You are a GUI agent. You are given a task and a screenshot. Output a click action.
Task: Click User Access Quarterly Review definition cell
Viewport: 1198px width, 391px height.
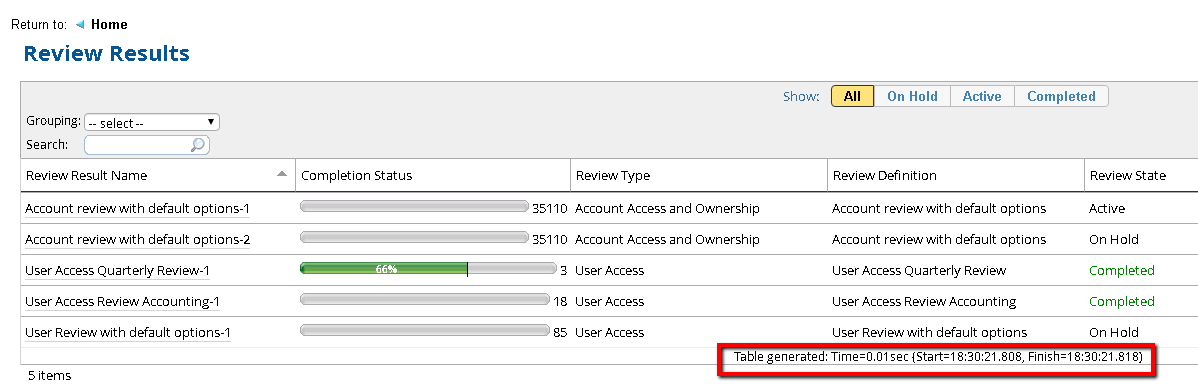click(x=919, y=270)
